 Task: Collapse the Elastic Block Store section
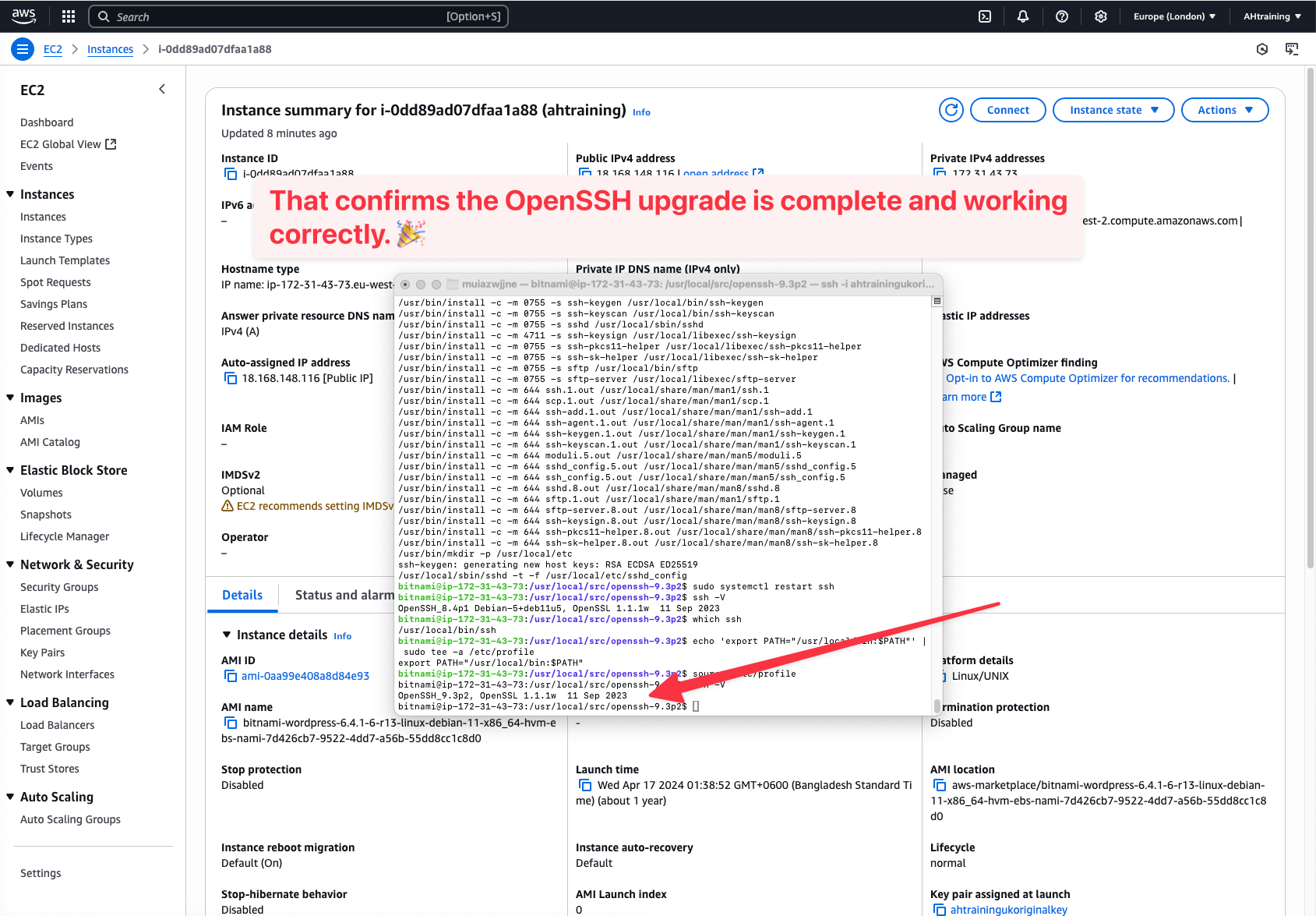point(10,470)
